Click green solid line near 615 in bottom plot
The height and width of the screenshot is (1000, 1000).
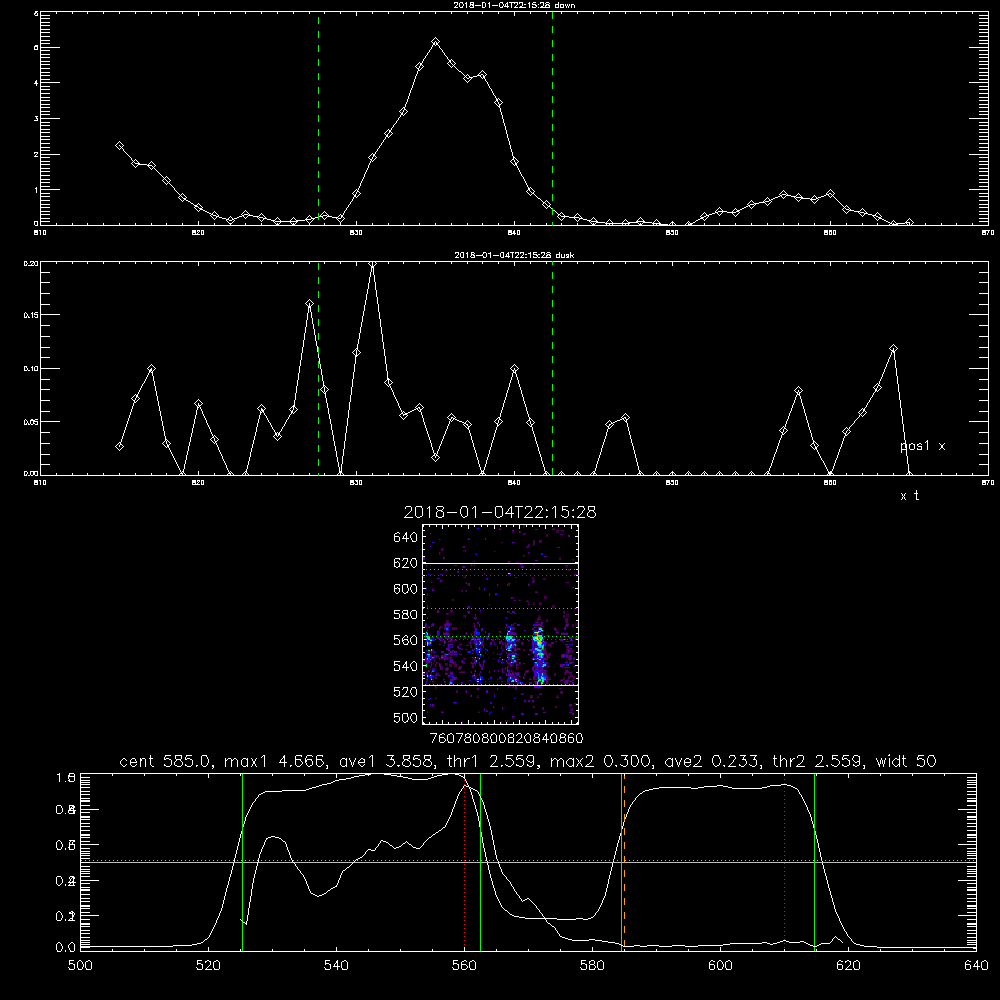click(814, 862)
